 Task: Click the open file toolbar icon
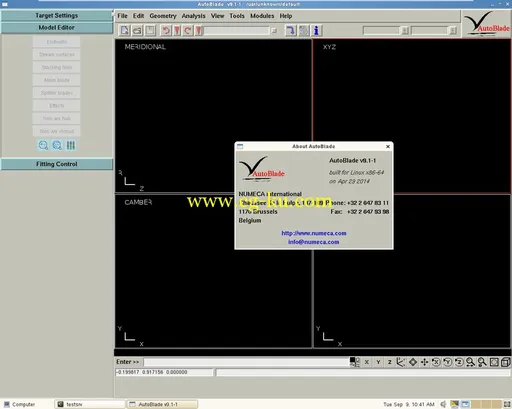(x=137, y=30)
